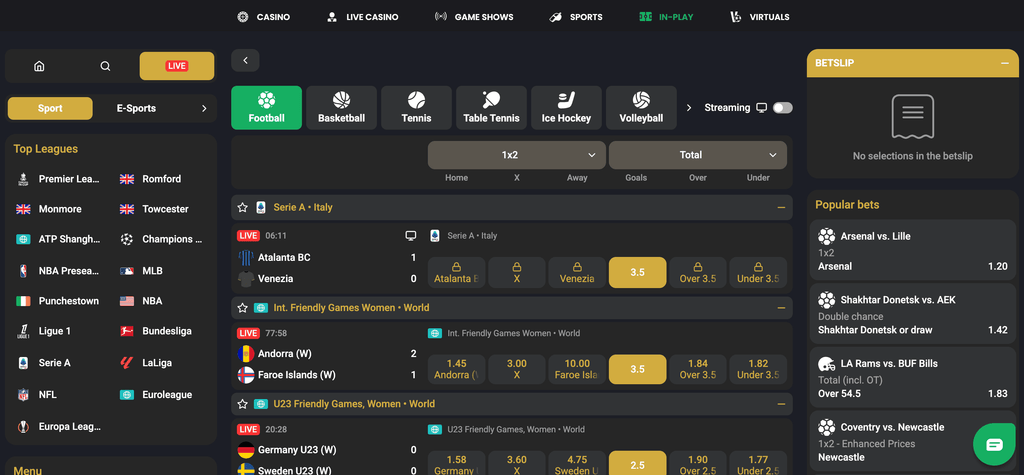Open Bundesliga in Top Leagues
This screenshot has width=1024, height=475.
(157, 331)
